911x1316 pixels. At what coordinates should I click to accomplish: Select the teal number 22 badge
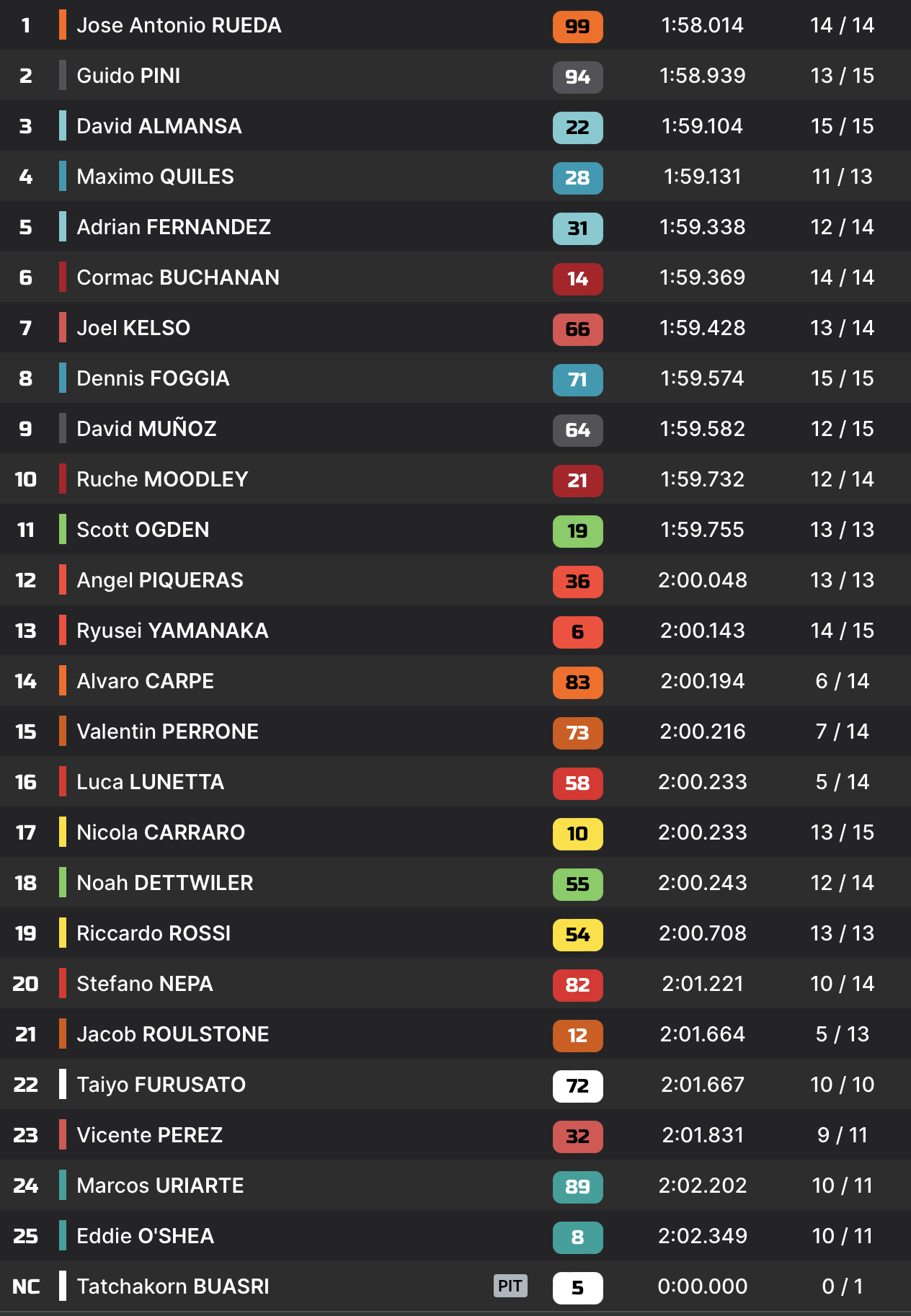pyautogui.click(x=577, y=128)
